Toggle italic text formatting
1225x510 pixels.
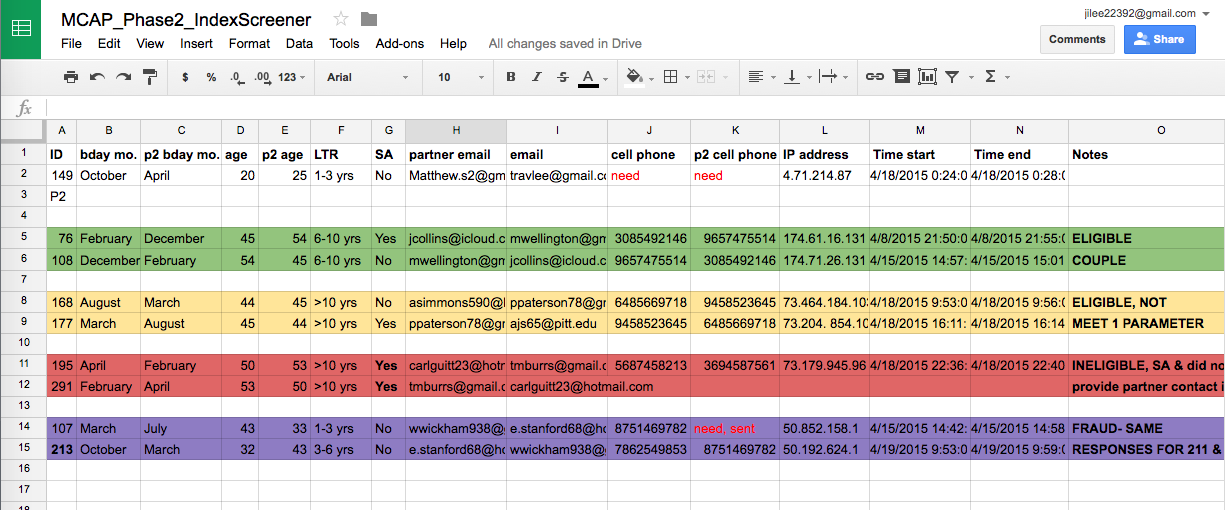pyautogui.click(x=537, y=77)
